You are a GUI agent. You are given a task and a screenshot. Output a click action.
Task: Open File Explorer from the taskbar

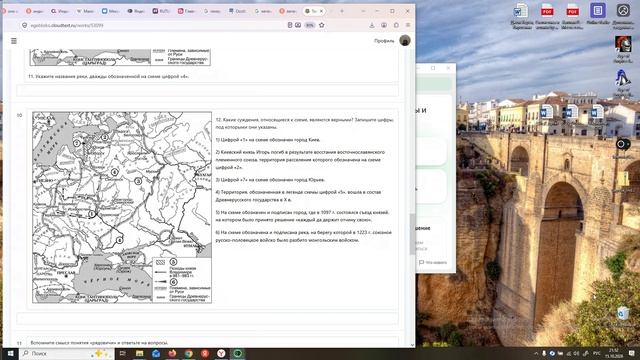pos(140,353)
